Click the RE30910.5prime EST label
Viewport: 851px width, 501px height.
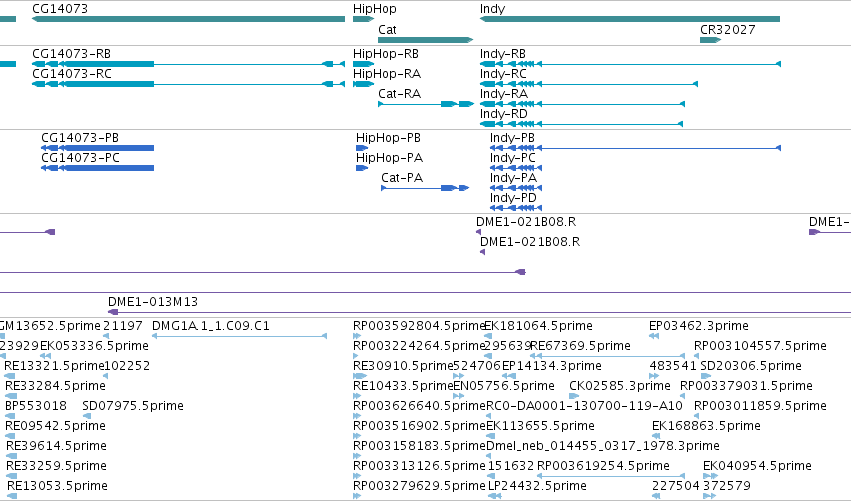coord(403,366)
